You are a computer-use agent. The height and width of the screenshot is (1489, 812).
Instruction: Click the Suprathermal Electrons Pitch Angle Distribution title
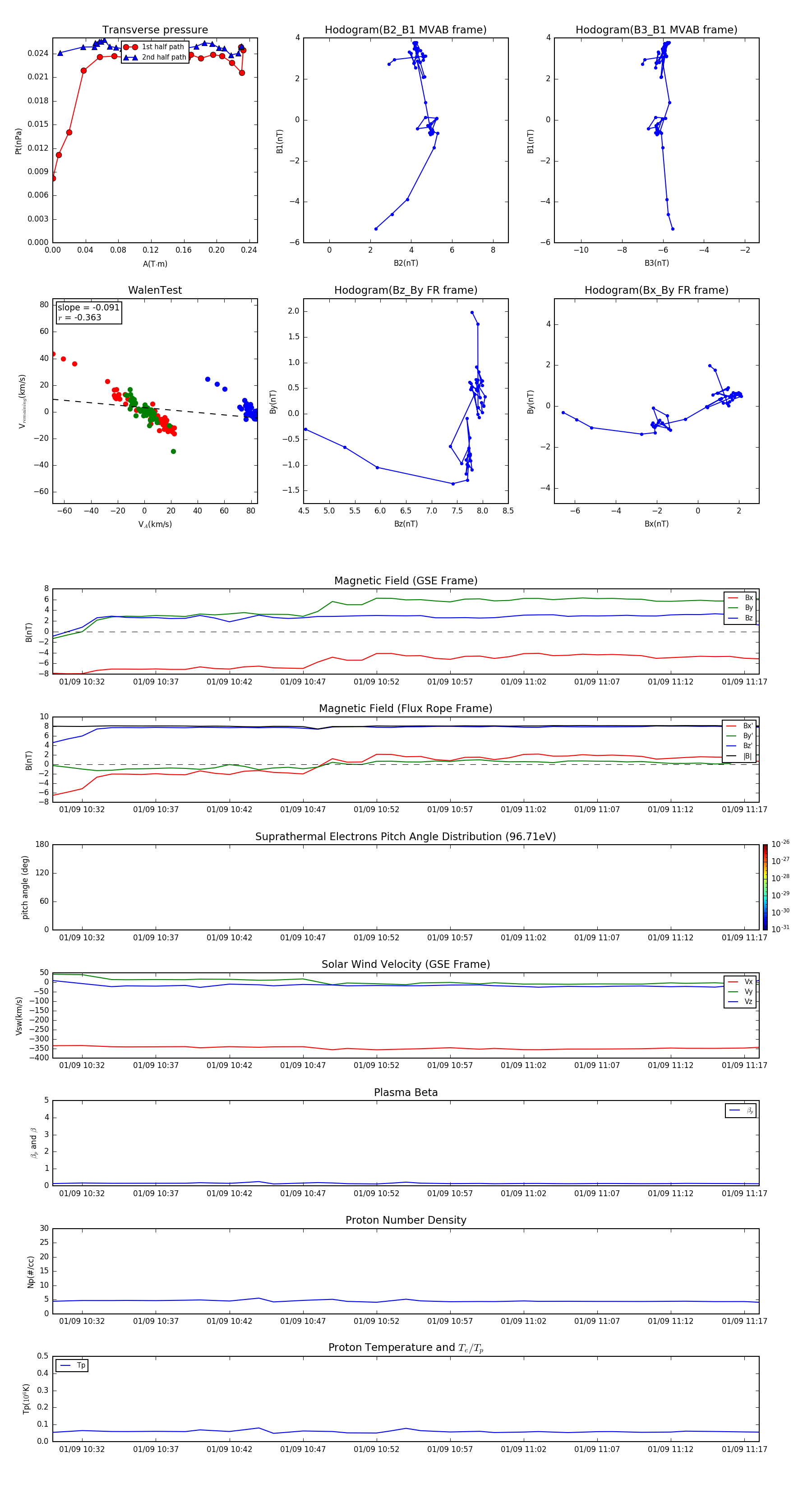406,837
